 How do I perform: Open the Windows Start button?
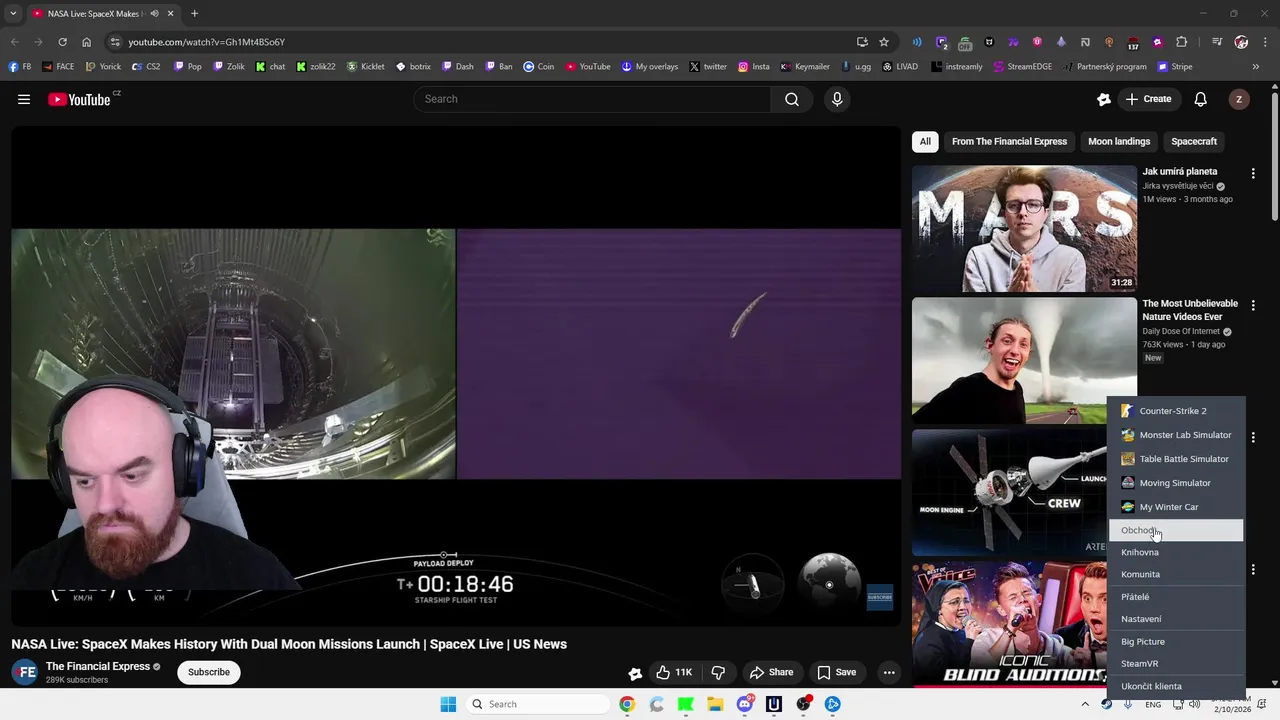(x=448, y=704)
